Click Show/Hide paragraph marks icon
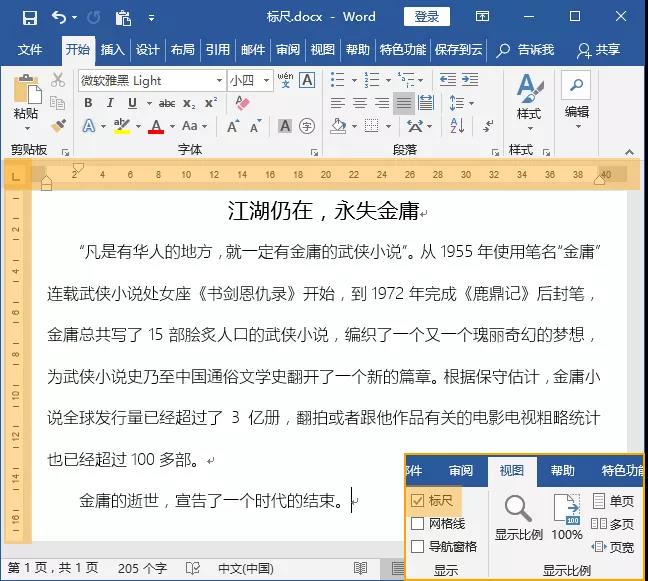This screenshot has width=648, height=581. [488, 126]
